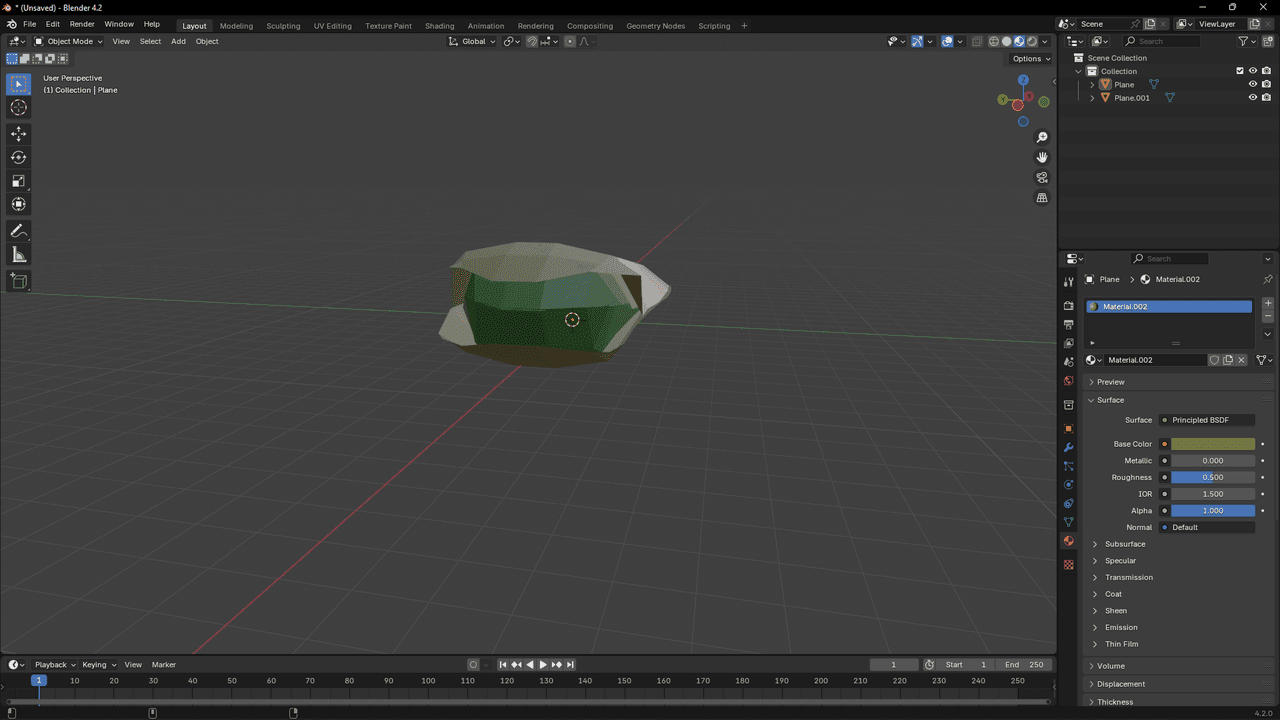Viewport: 1280px width, 720px height.
Task: Select the Move tool in toolbar
Action: click(x=19, y=134)
